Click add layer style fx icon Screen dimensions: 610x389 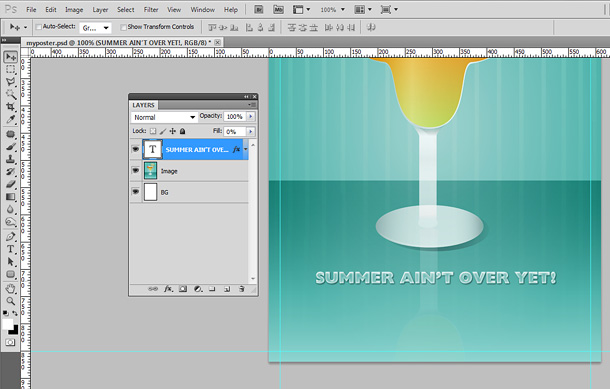click(168, 289)
